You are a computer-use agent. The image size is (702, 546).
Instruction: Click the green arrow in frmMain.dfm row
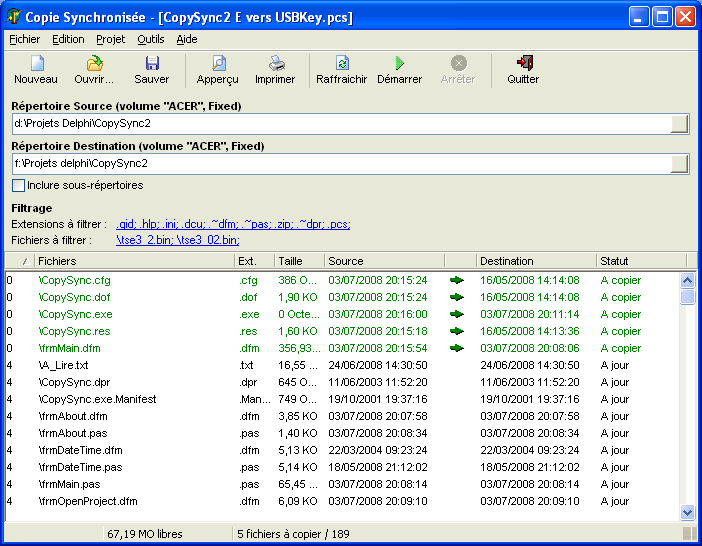click(x=457, y=348)
